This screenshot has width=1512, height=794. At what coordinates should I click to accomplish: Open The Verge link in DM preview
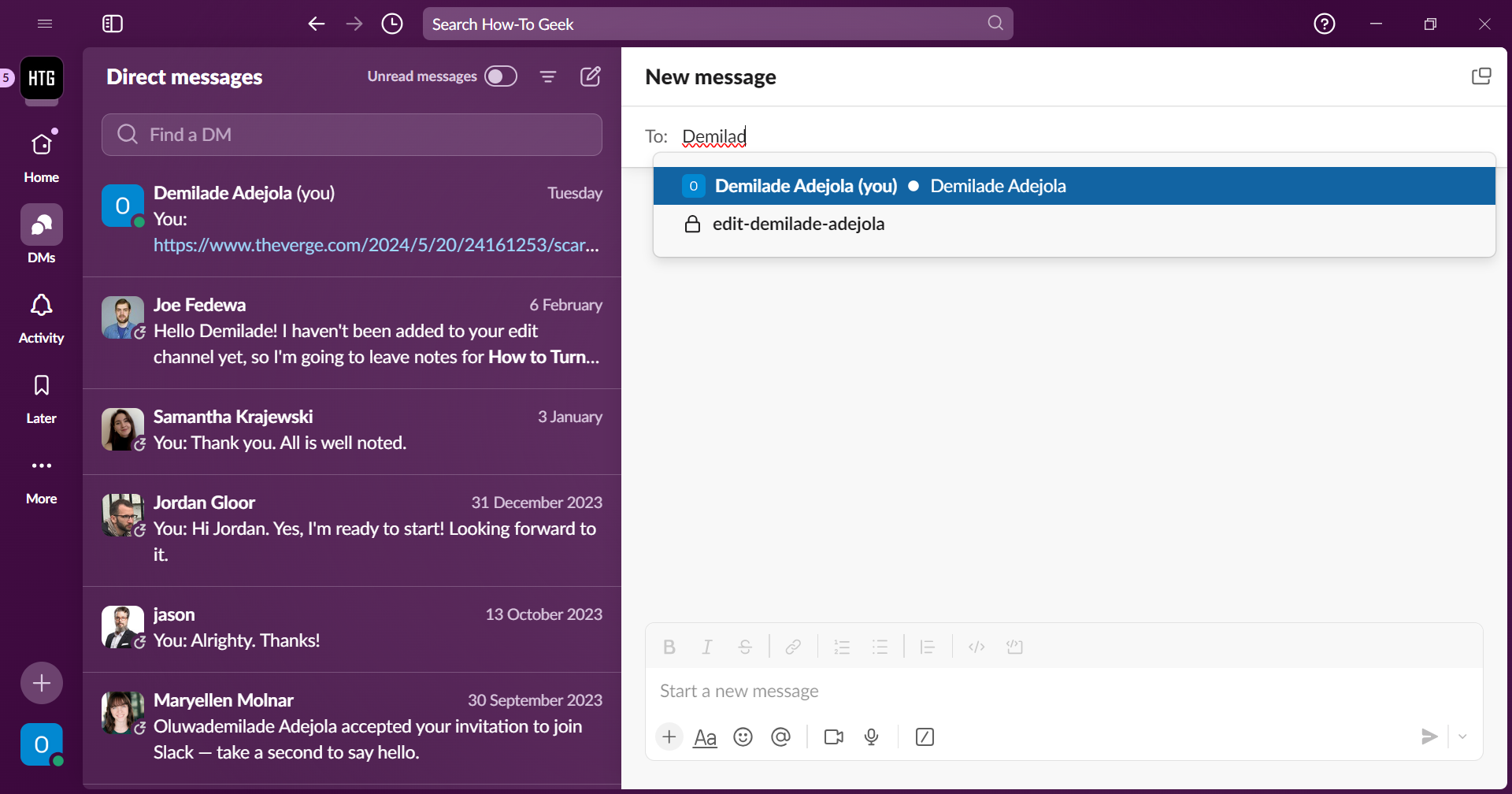[x=376, y=245]
